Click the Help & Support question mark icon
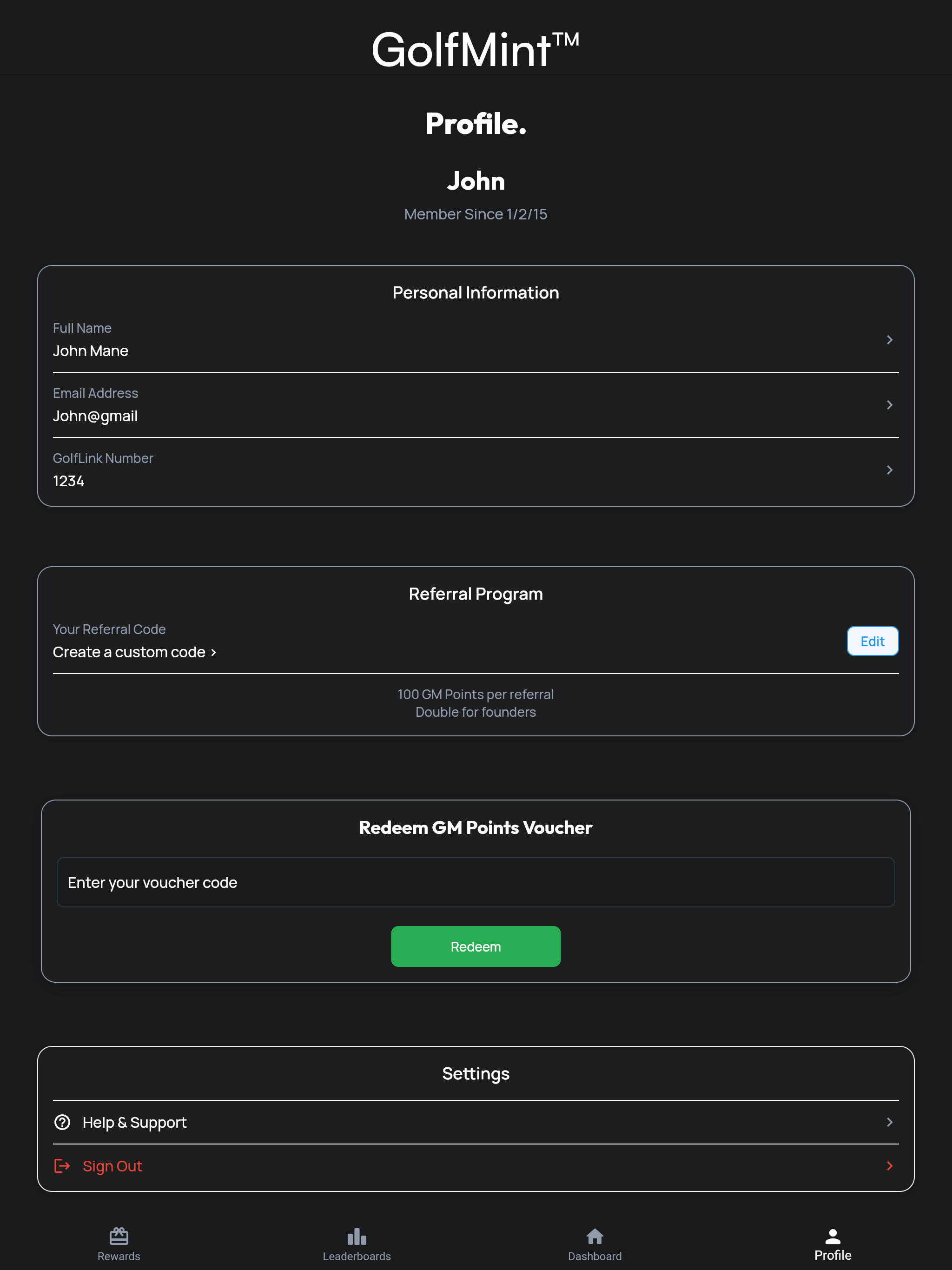The height and width of the screenshot is (1270, 952). click(62, 1122)
